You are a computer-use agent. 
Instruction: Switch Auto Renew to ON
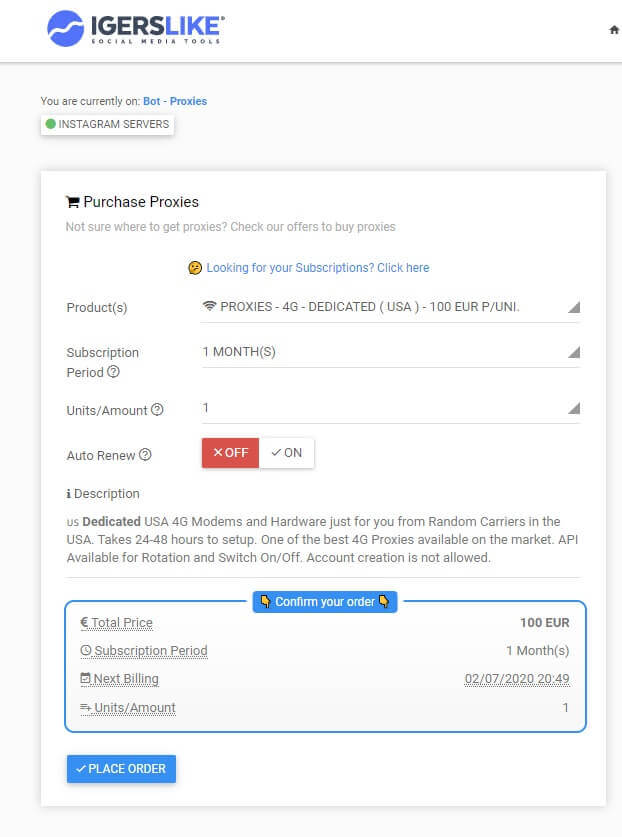[287, 453]
